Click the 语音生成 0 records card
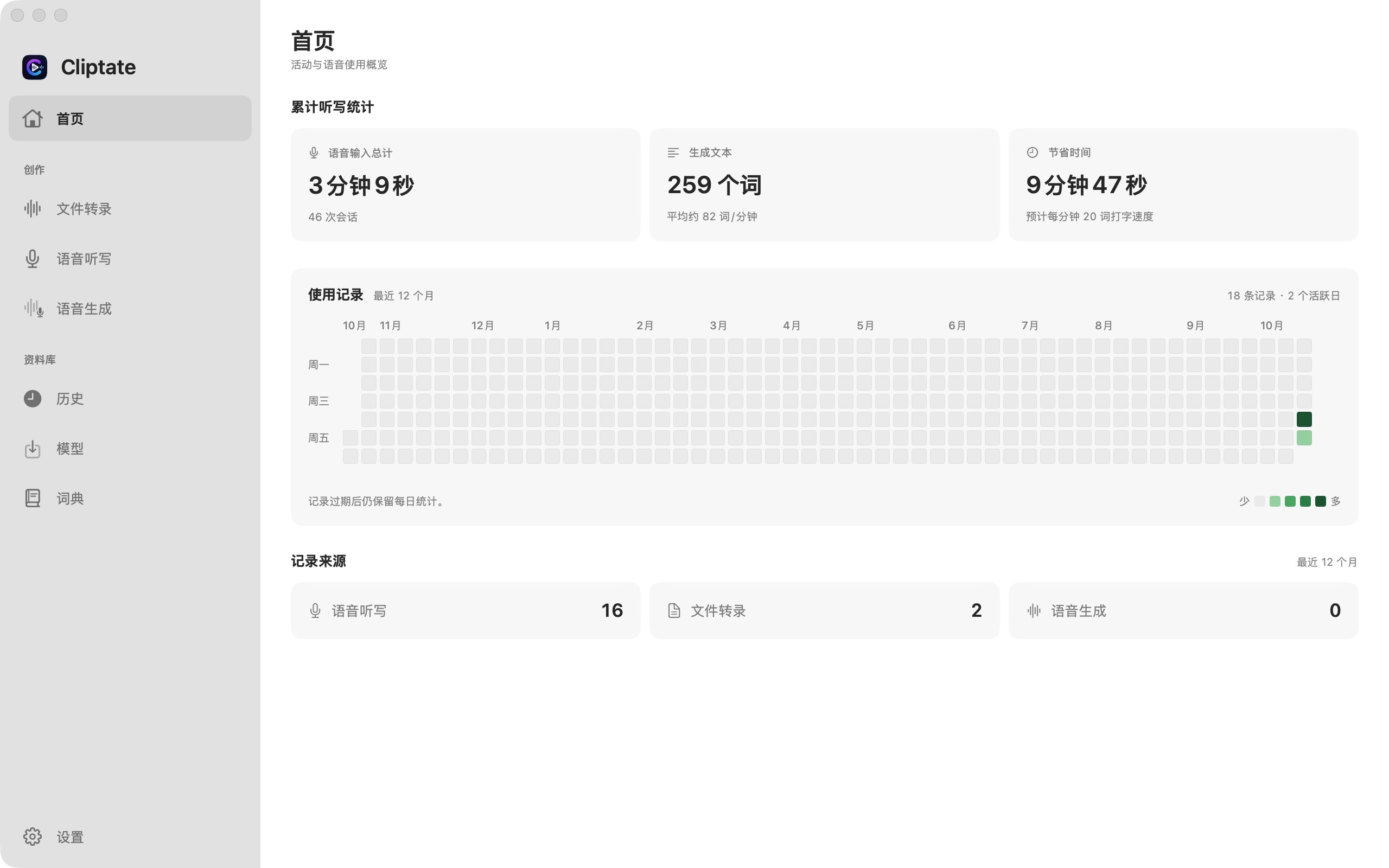Viewport: 1389px width, 868px height. tap(1183, 610)
